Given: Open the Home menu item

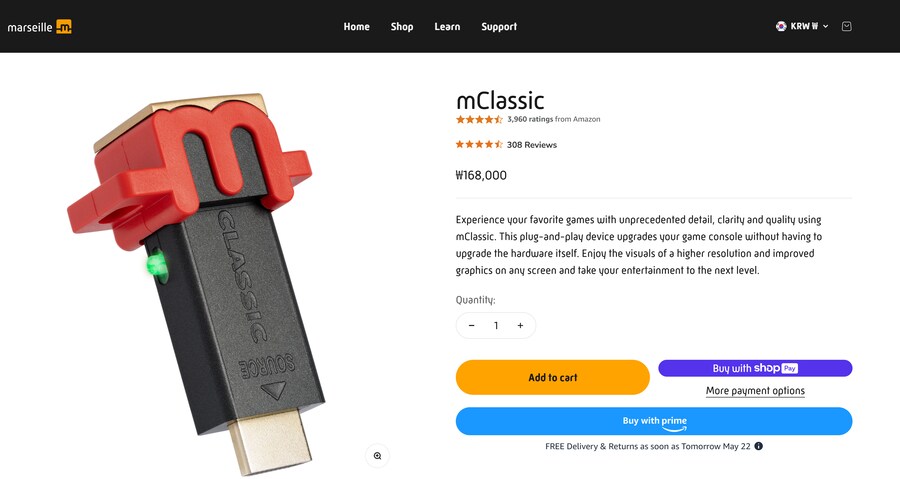Looking at the screenshot, I should [356, 27].
